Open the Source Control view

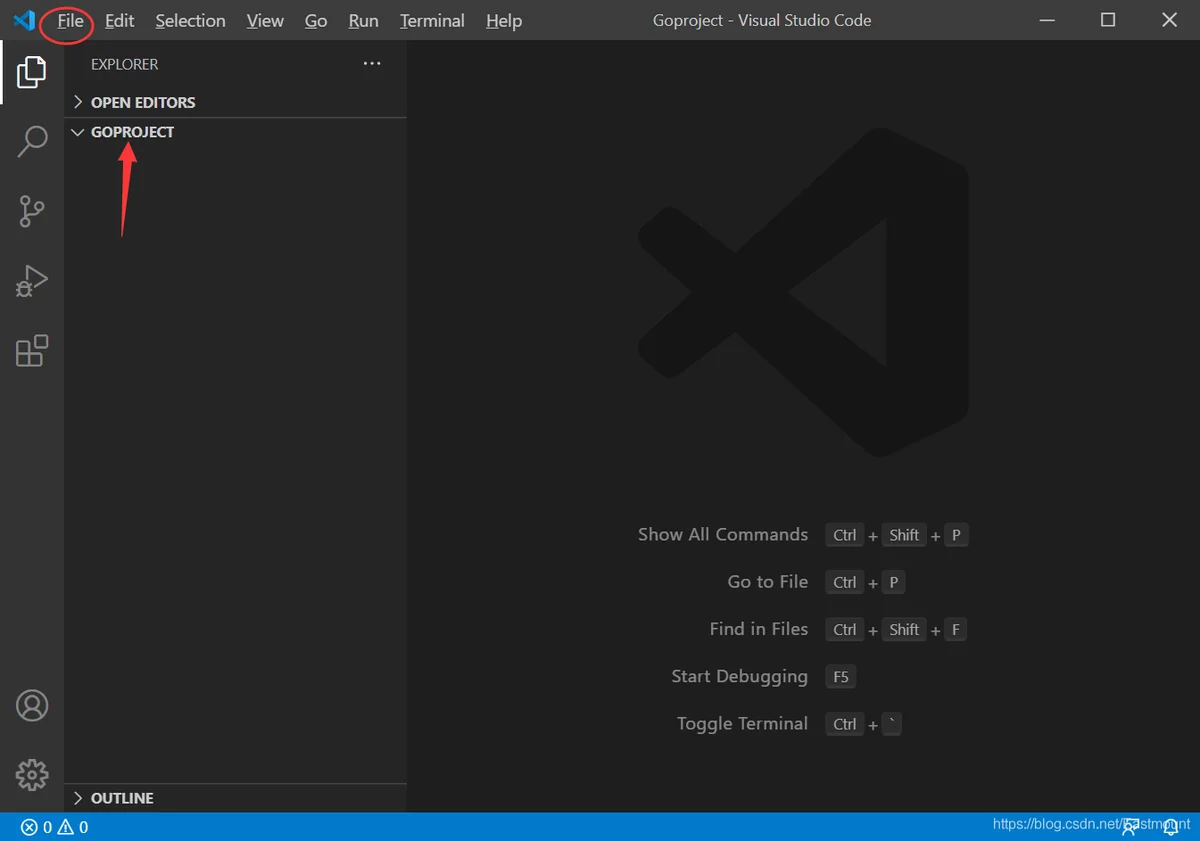[32, 211]
